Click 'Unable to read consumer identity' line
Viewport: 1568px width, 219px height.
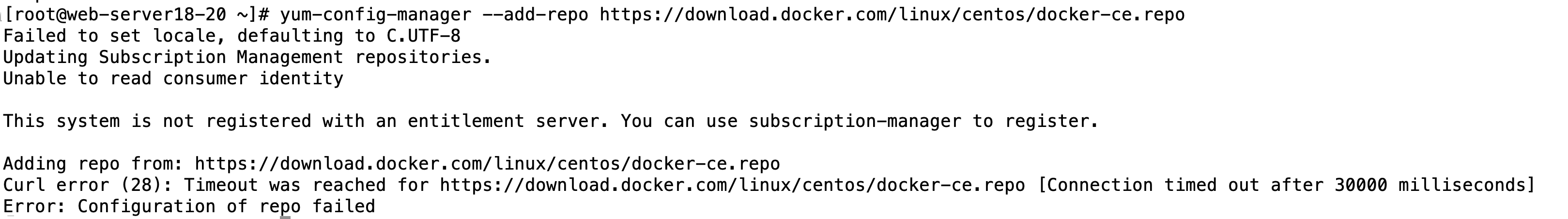173,78
